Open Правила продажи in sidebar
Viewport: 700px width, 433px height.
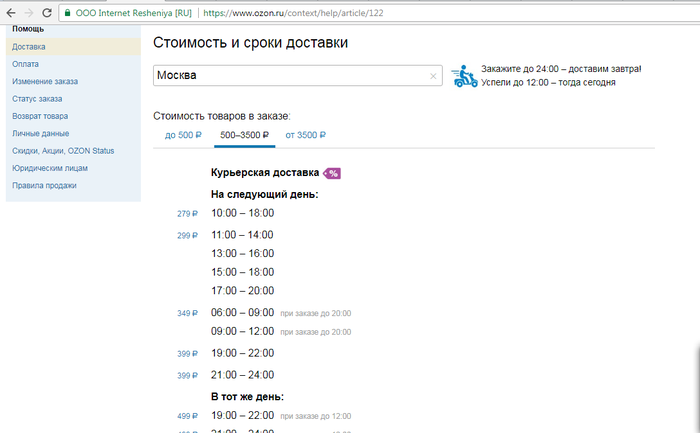point(44,186)
